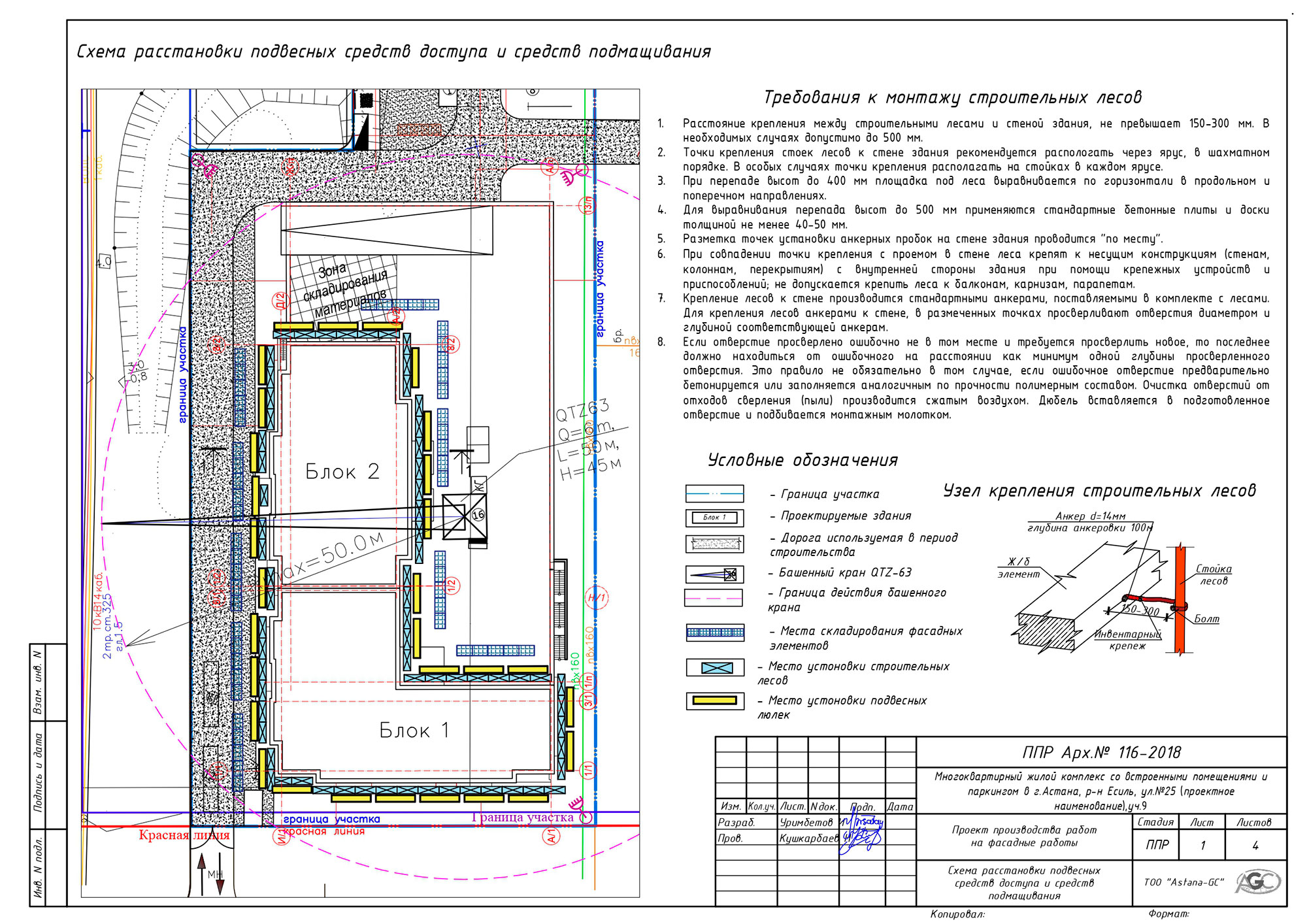Click the blue signature in title block
Image resolution: width=1307 pixels, height=924 pixels.
pos(861,831)
